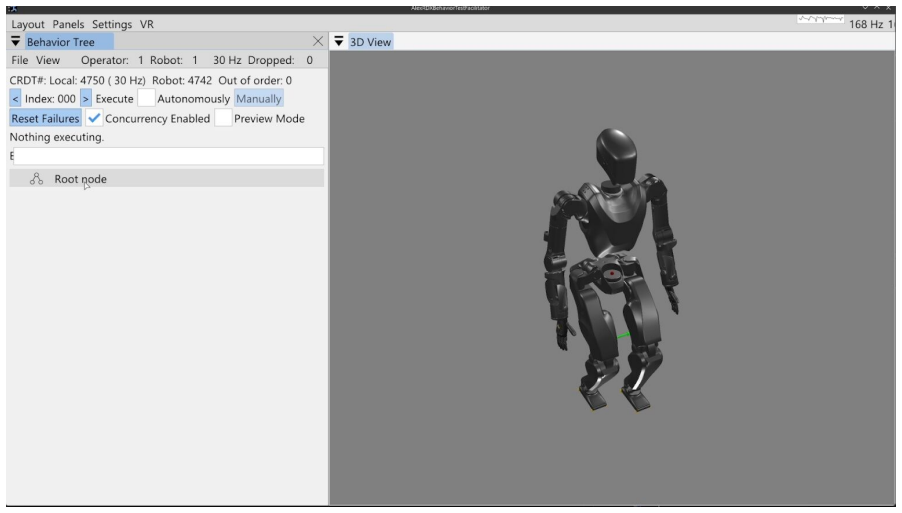Click the 'Nothing executing.' status text
This screenshot has width=902, height=513.
coord(57,137)
